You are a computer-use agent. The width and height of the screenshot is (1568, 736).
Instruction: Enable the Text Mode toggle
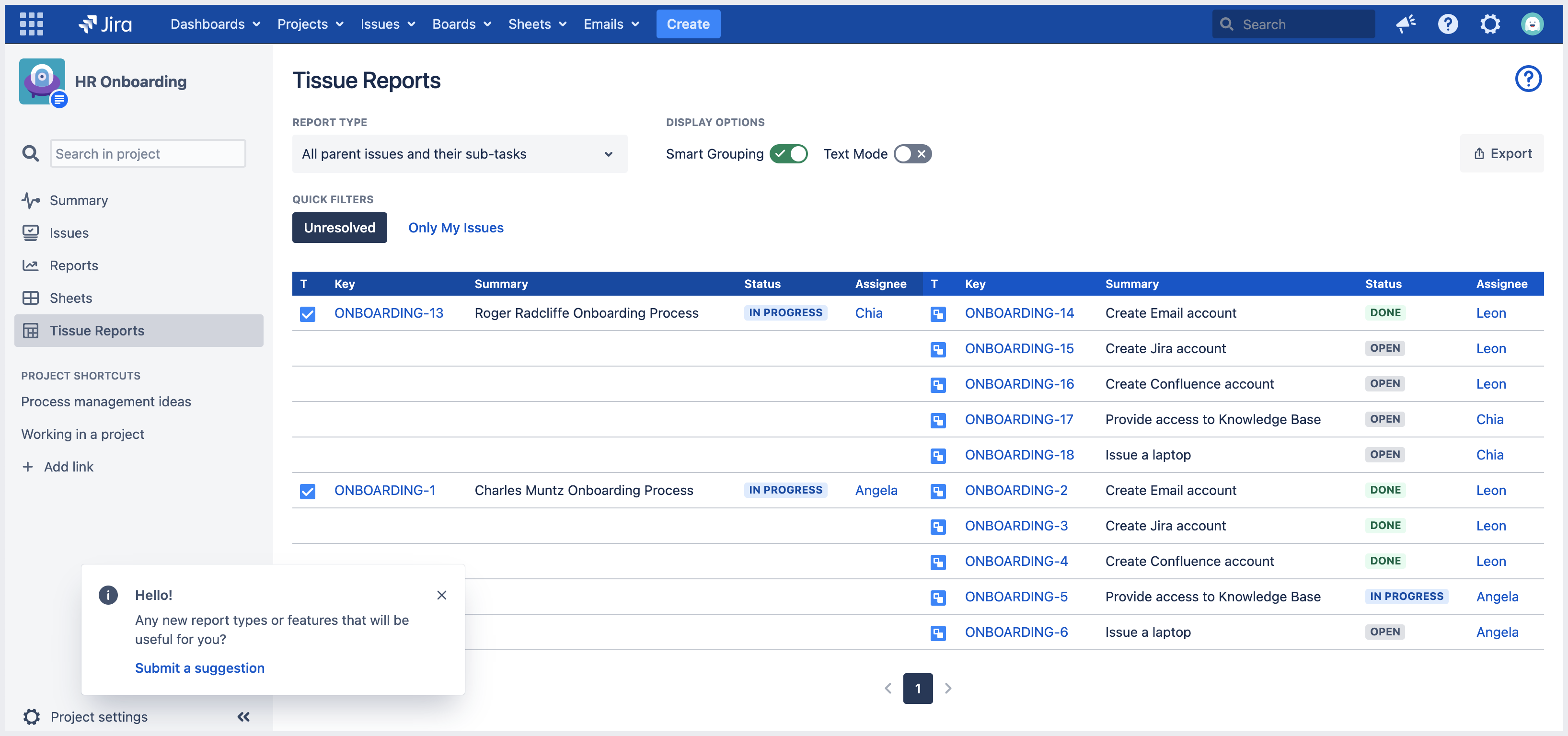click(912, 154)
